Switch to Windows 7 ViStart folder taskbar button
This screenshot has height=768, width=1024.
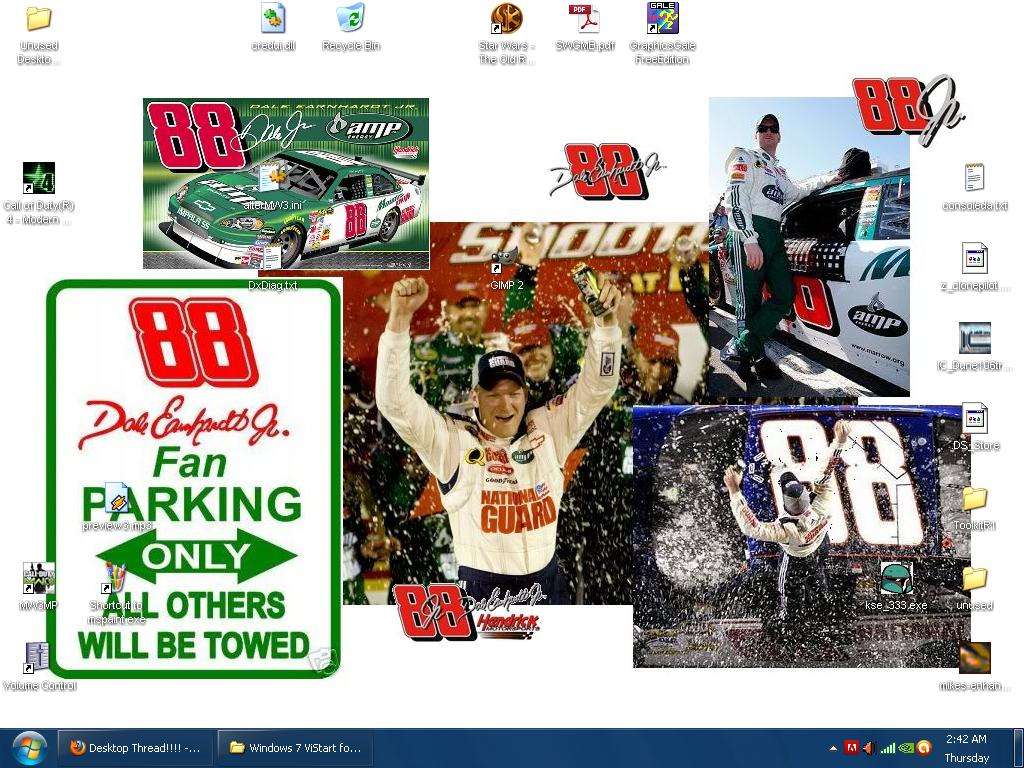pos(295,748)
